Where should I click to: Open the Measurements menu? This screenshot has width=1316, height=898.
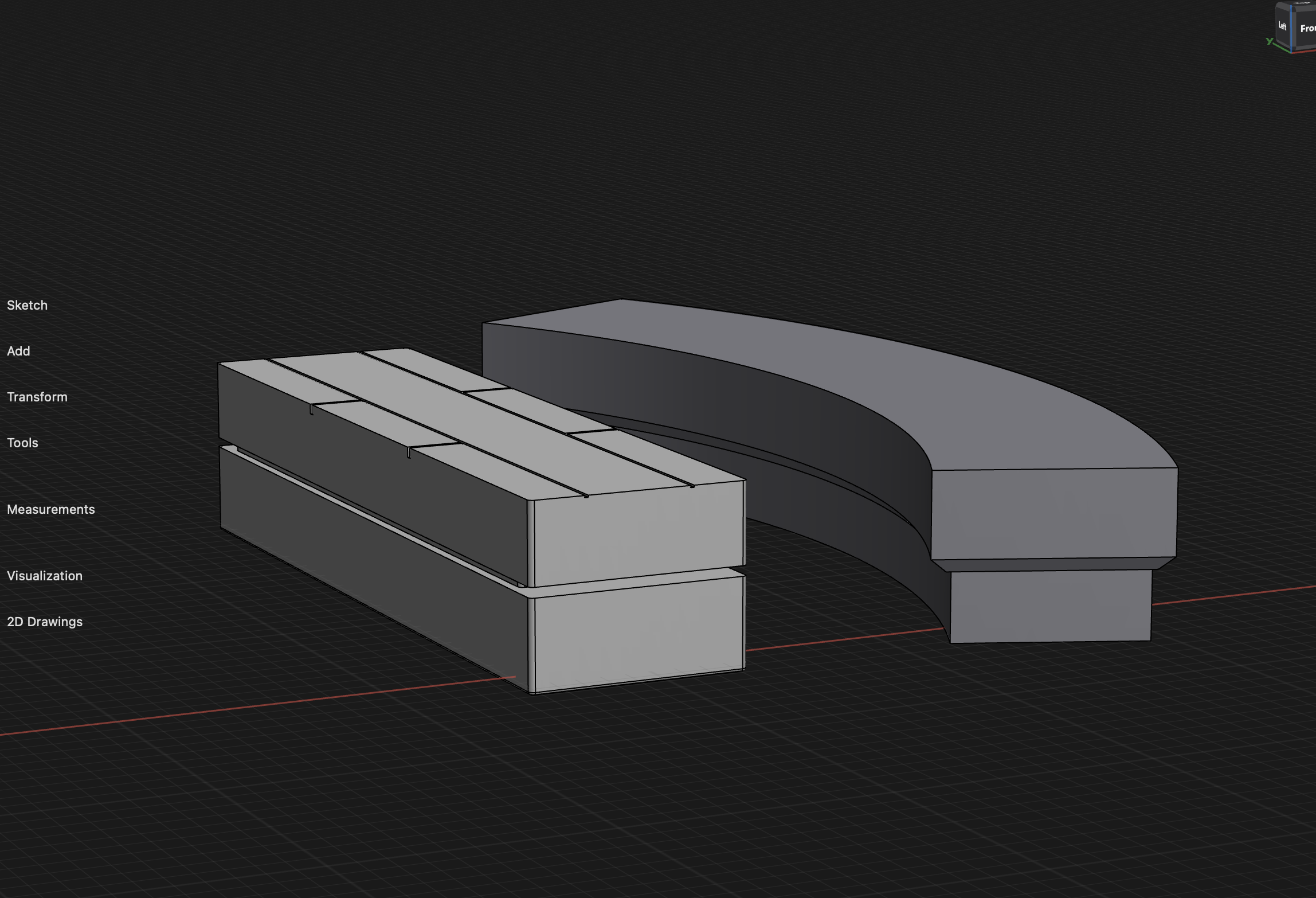(51, 509)
